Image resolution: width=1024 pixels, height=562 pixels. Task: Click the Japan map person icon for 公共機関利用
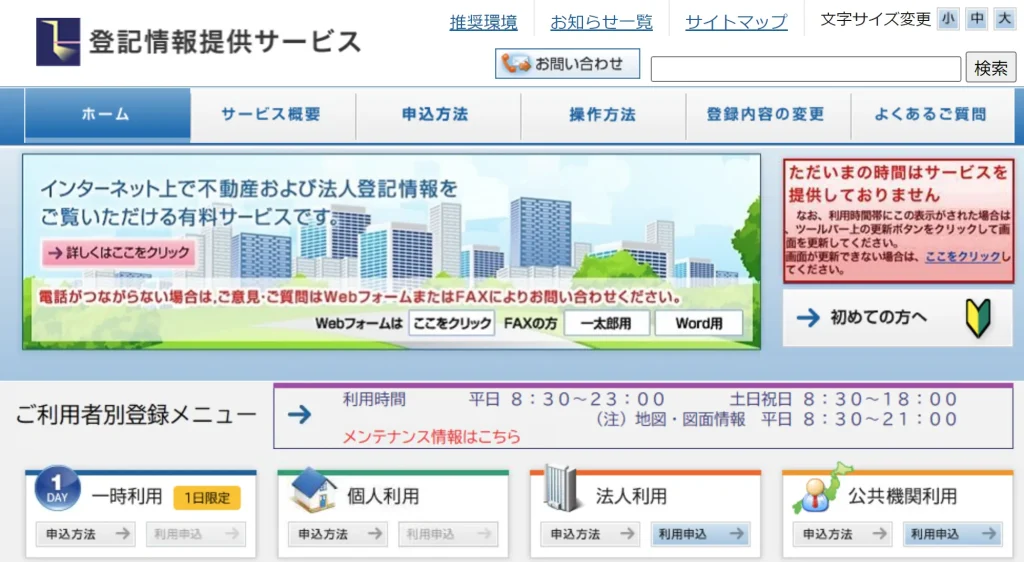tap(821, 488)
